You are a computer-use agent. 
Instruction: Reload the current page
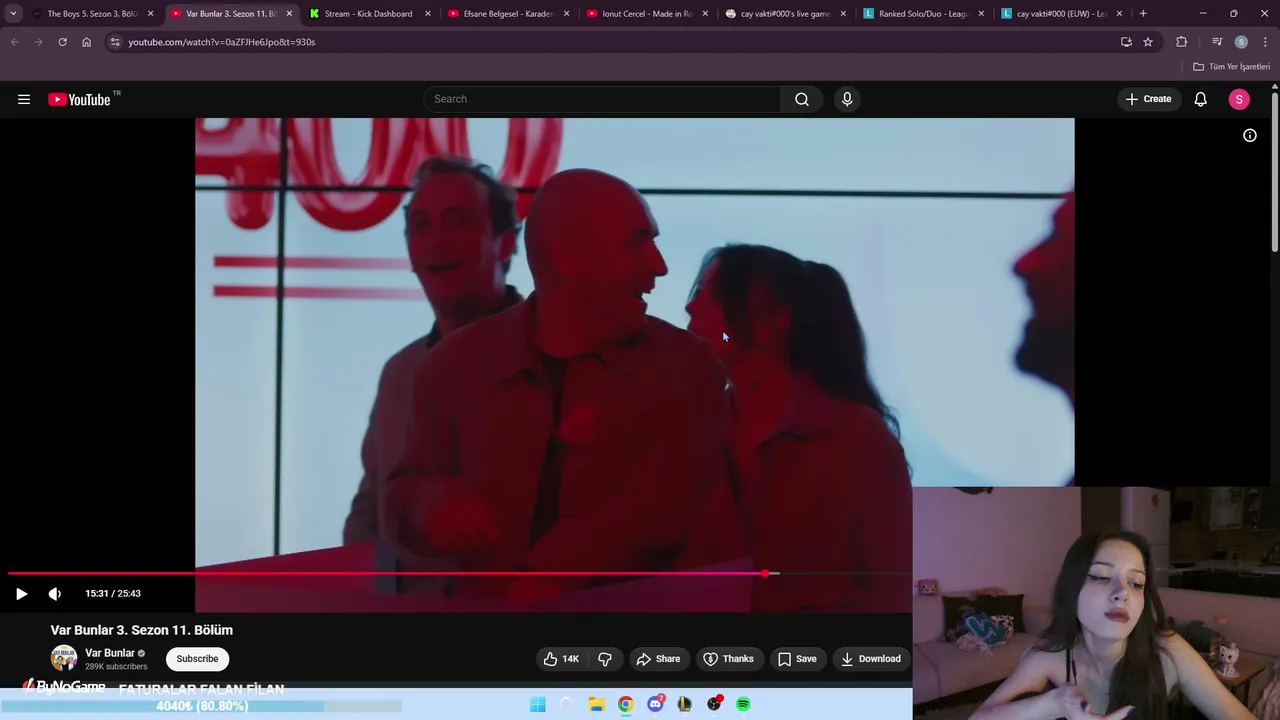click(x=62, y=42)
